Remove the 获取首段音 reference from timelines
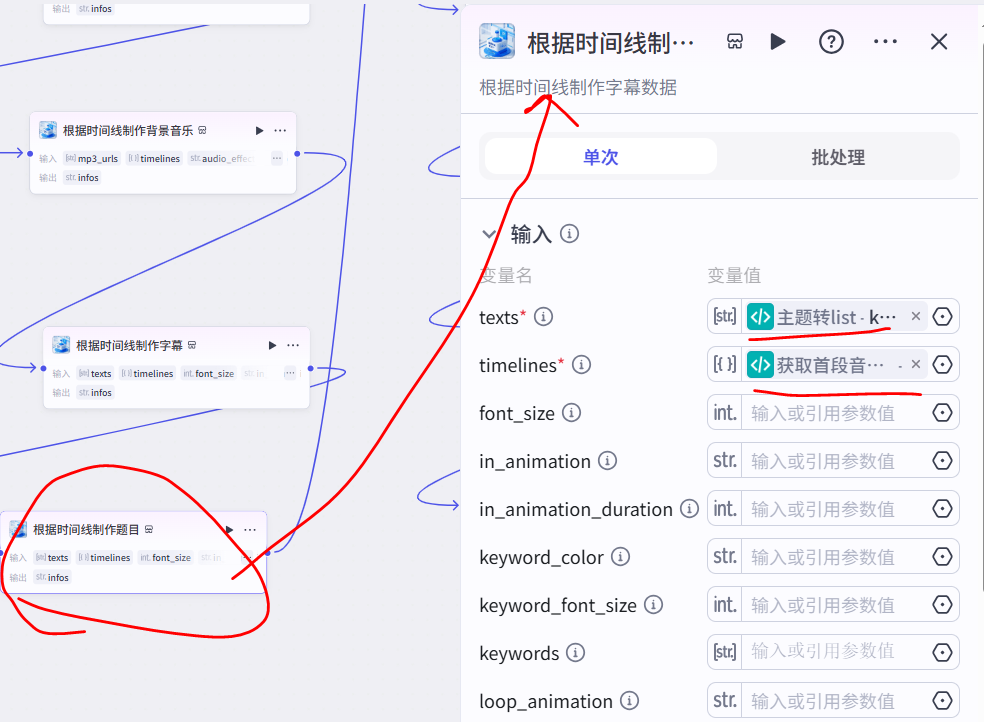The image size is (984, 722). tap(916, 364)
